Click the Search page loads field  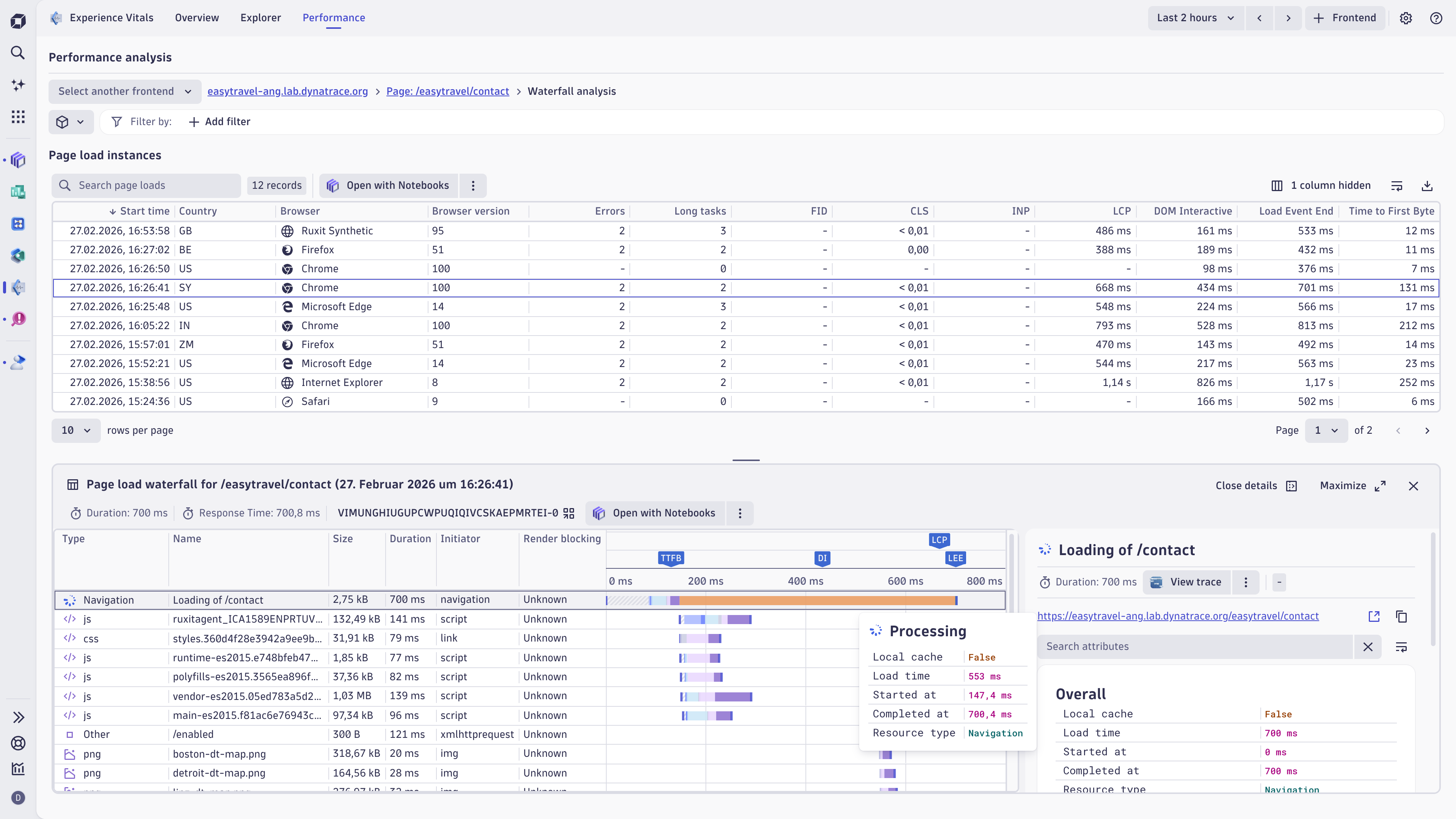tap(147, 185)
